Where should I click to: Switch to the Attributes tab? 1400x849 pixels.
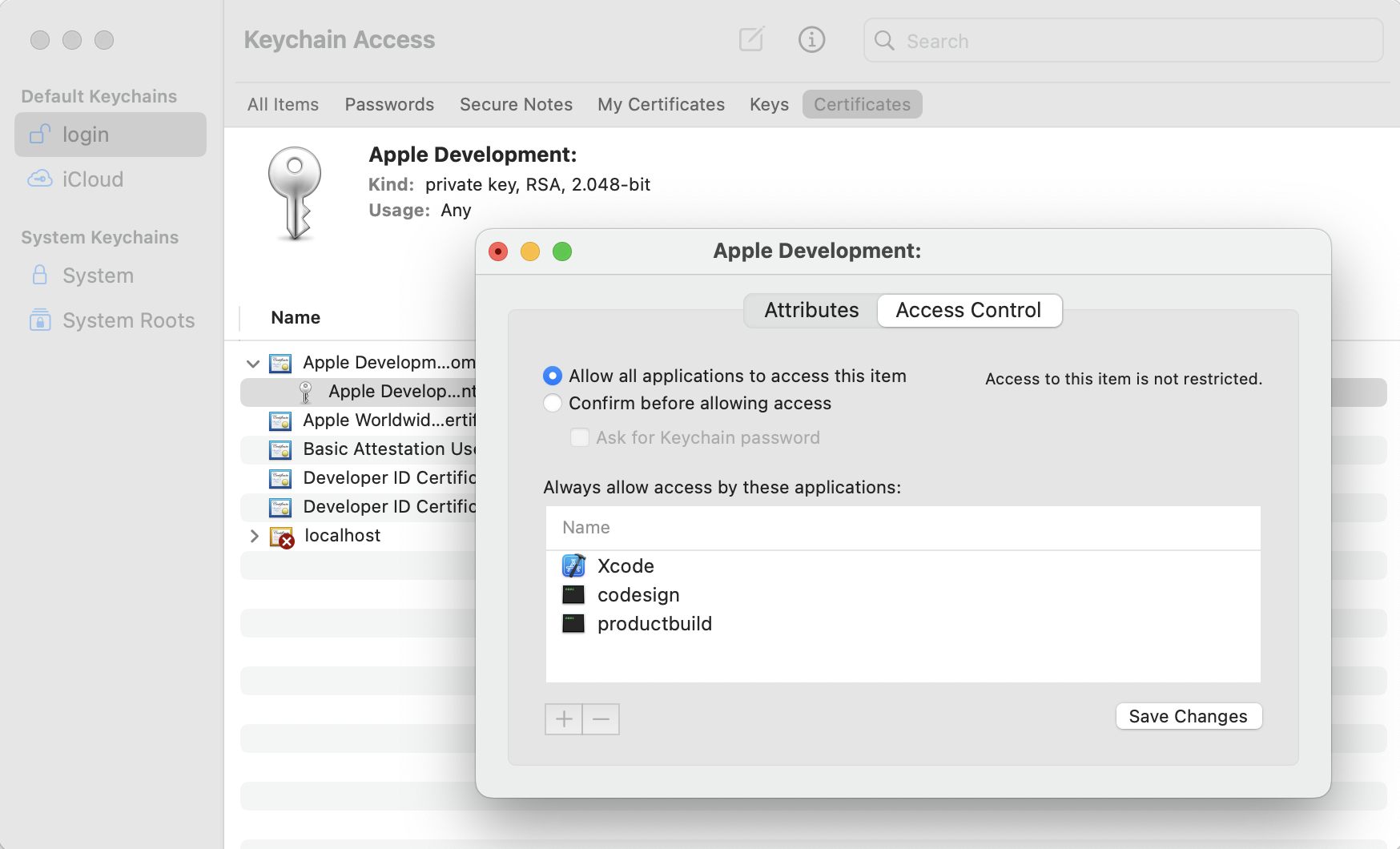tap(810, 310)
